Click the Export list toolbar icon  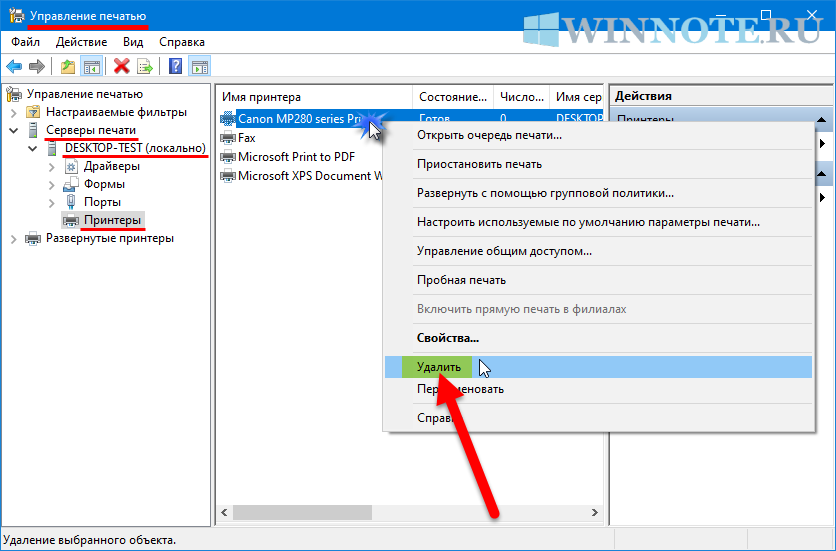(x=144, y=67)
